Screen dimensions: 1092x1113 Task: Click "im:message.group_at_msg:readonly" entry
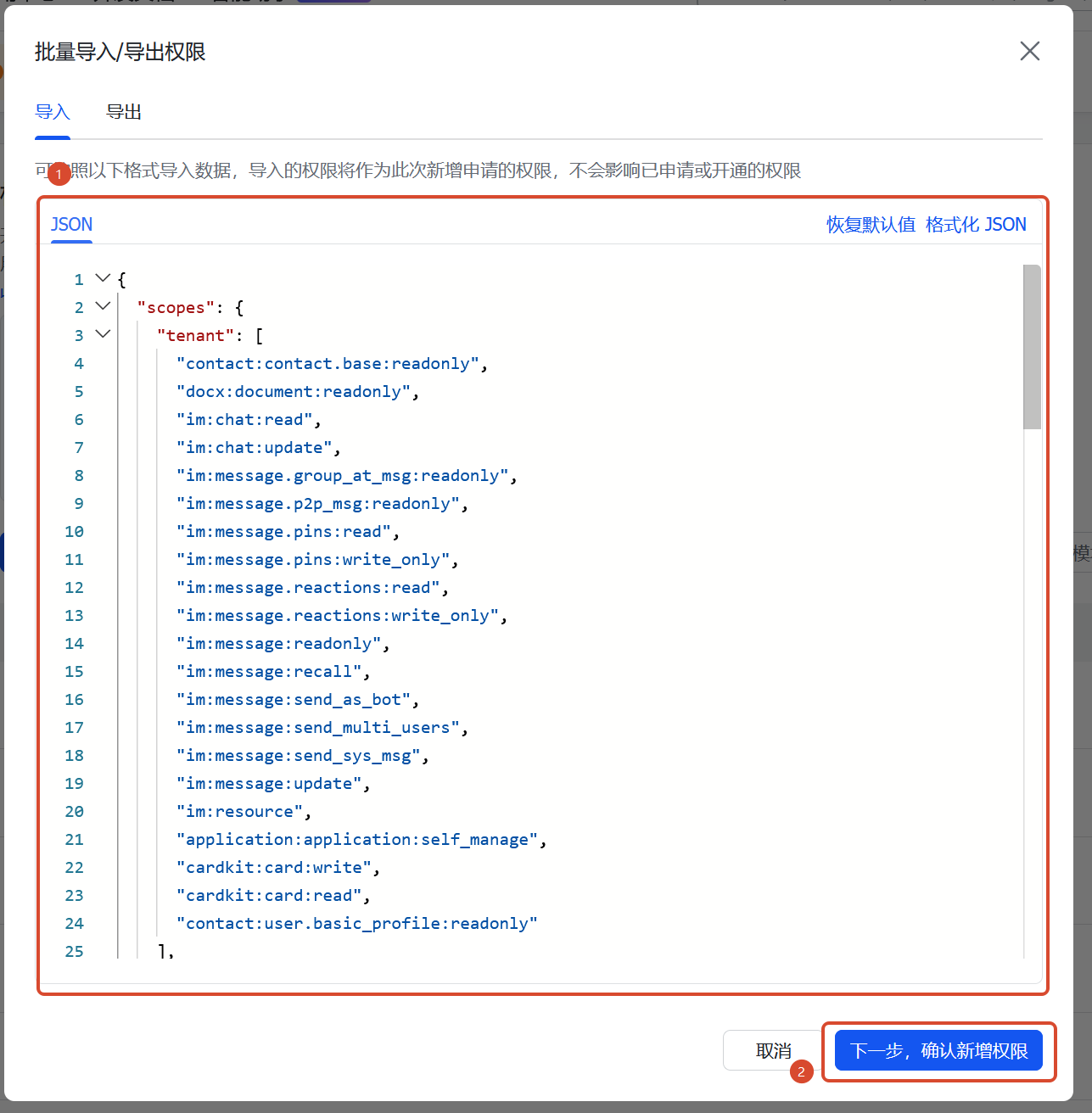pyautogui.click(x=343, y=476)
